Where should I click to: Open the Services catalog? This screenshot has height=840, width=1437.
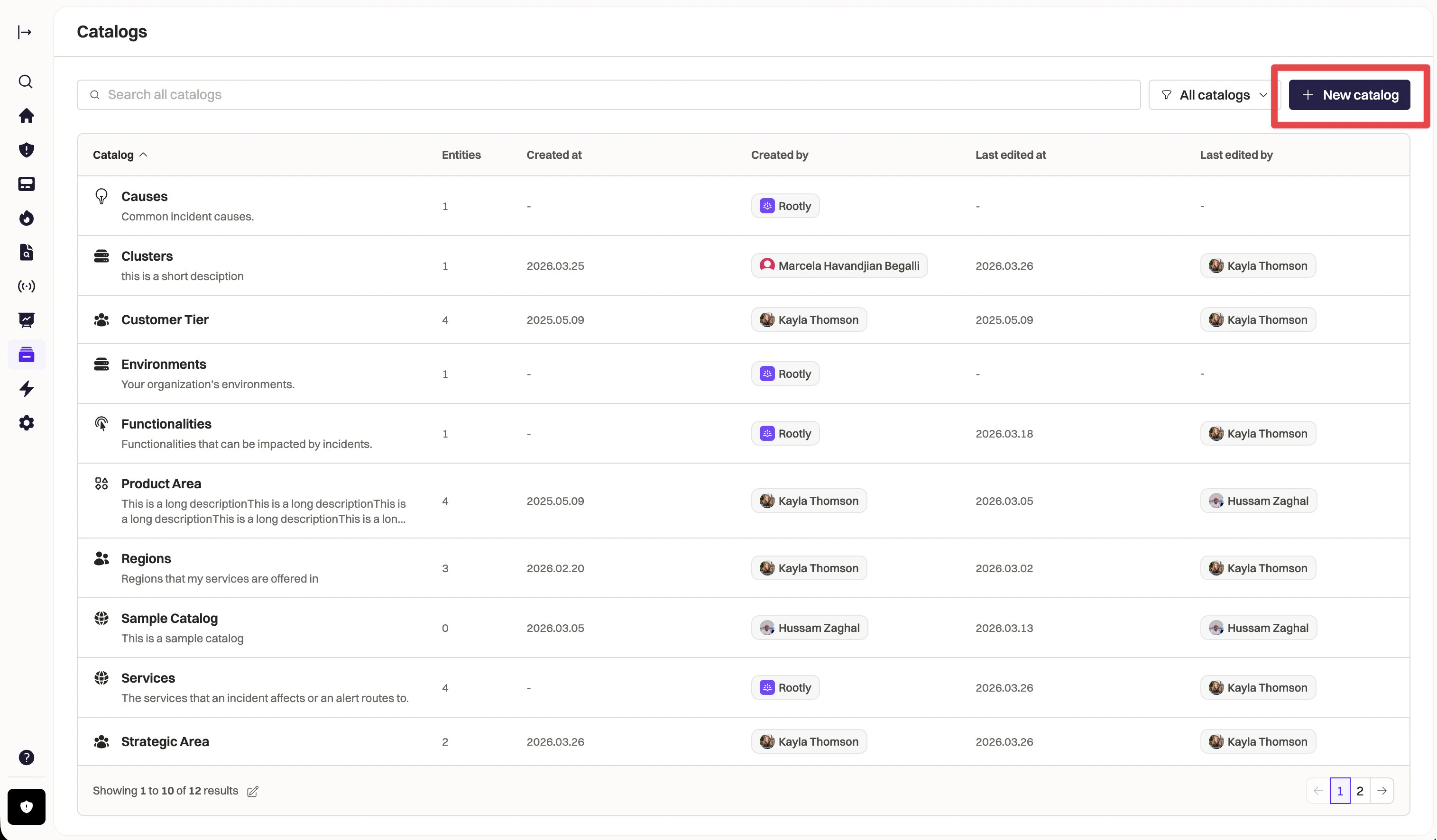147,678
